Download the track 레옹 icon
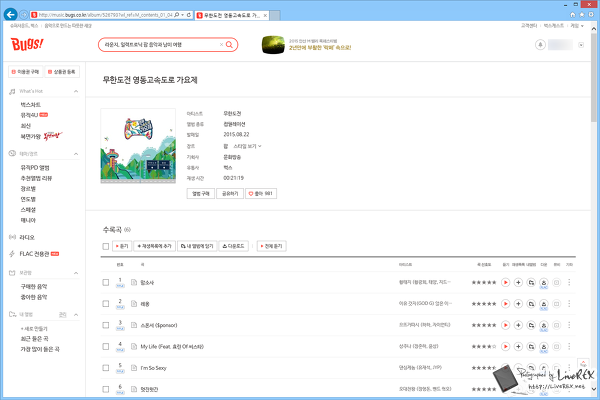This screenshot has width=600, height=400. click(x=544, y=304)
